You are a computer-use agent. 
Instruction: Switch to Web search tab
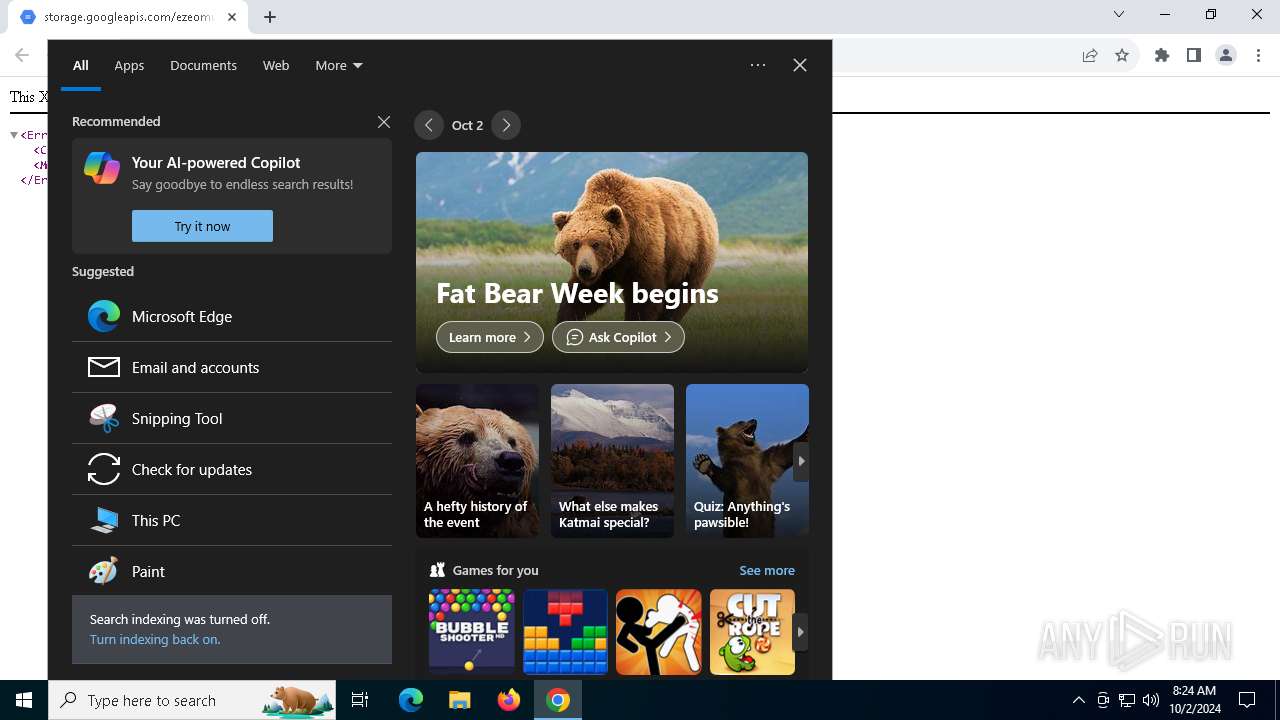pos(276,65)
